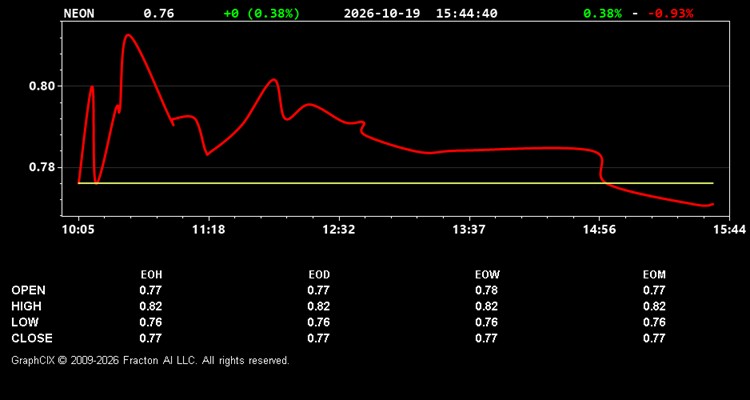Select the EOD LOW value 0.76
Viewport: 750px width, 400px height.
pyautogui.click(x=319, y=322)
